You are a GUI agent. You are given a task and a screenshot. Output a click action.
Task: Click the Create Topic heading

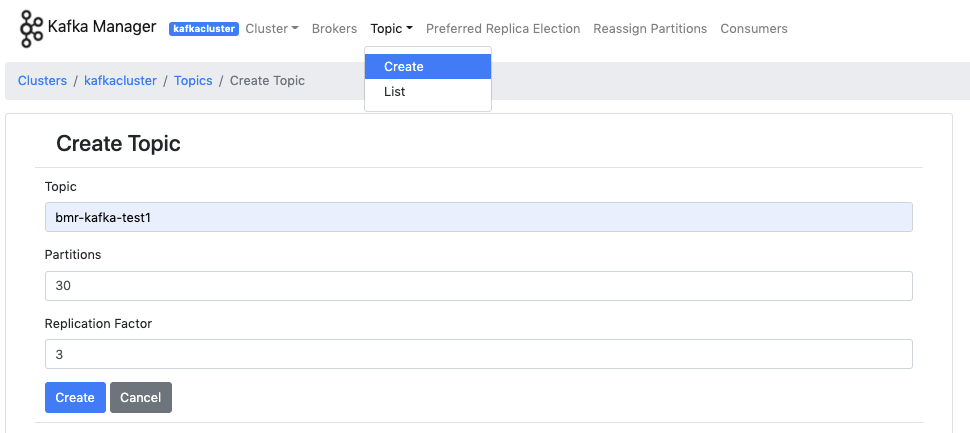click(x=118, y=144)
